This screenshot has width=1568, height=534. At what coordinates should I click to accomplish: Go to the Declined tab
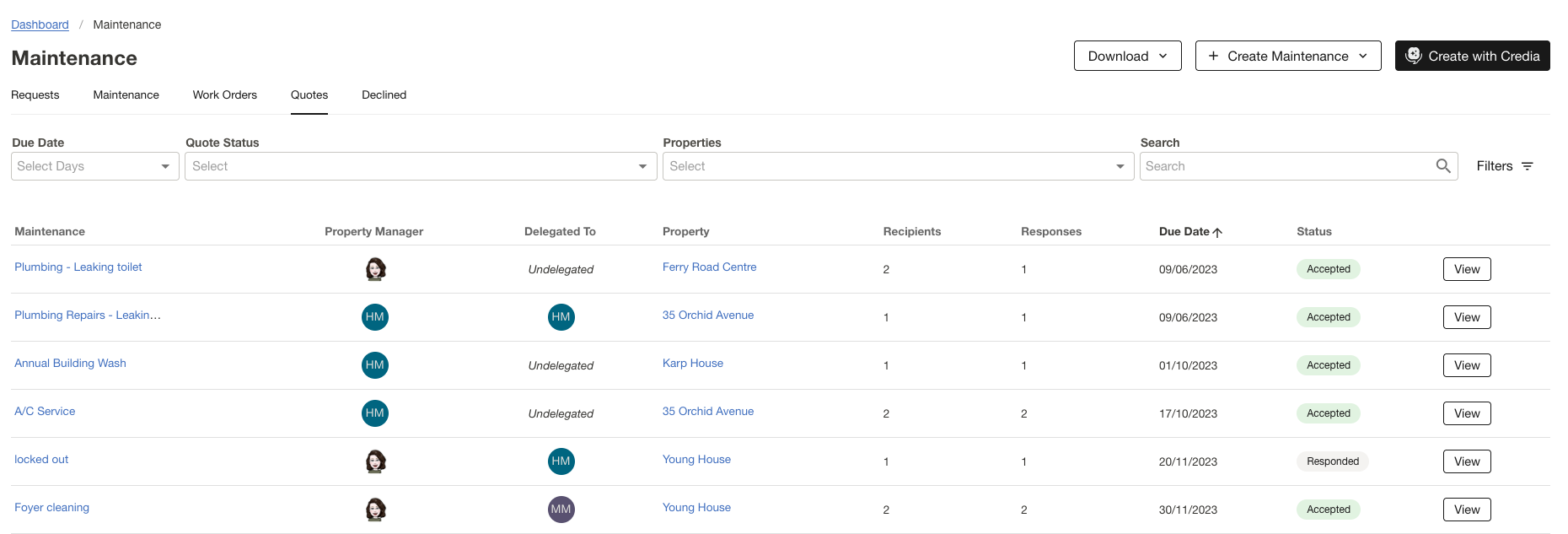point(384,95)
